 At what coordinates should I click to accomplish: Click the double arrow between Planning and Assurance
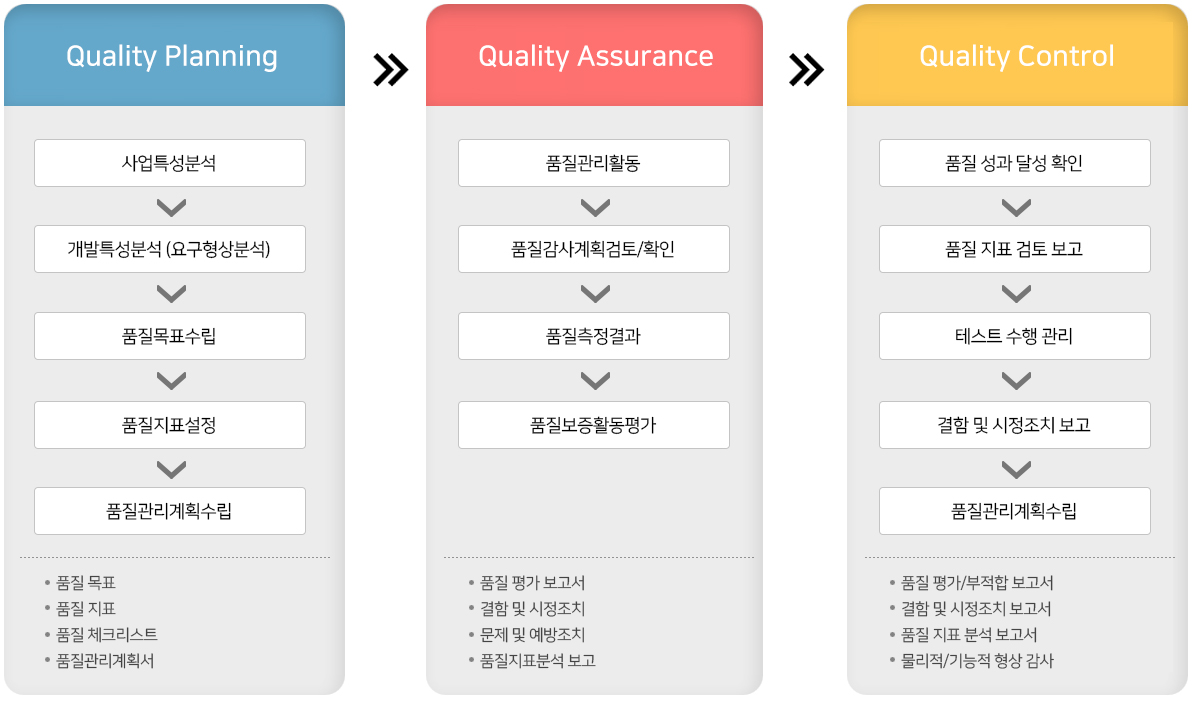pos(391,70)
